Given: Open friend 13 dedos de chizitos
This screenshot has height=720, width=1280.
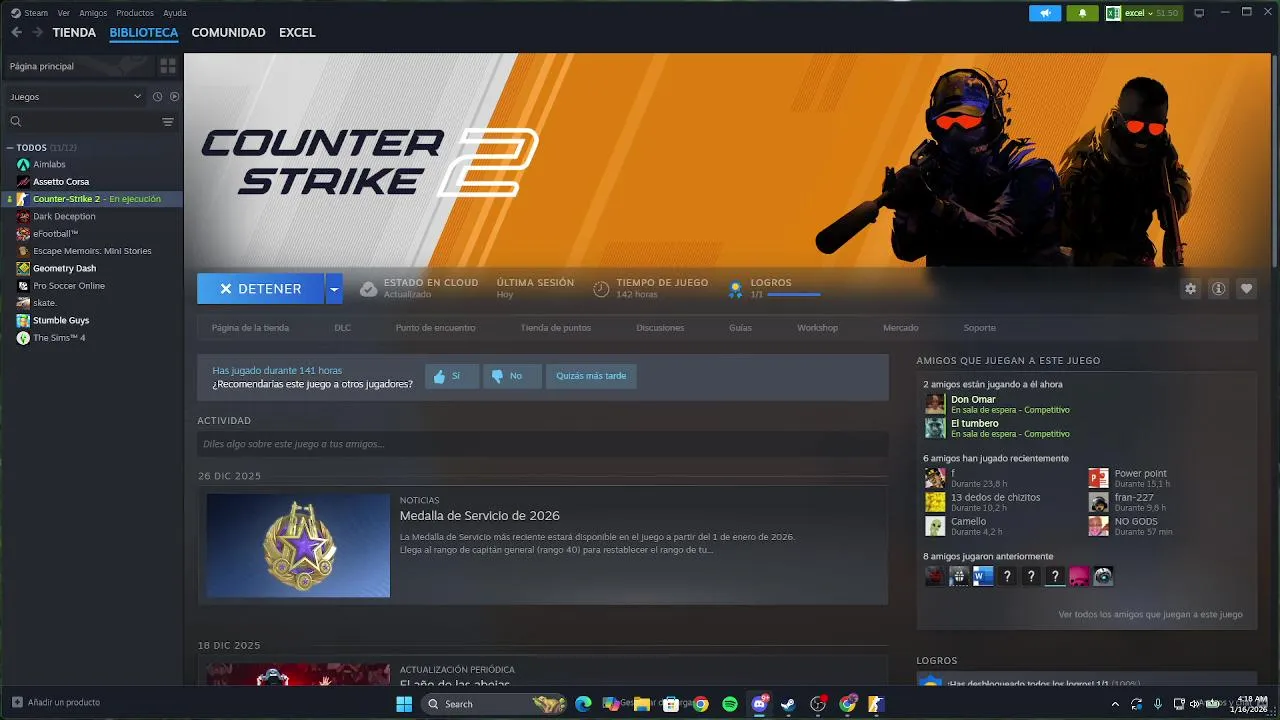Looking at the screenshot, I should point(995,497).
